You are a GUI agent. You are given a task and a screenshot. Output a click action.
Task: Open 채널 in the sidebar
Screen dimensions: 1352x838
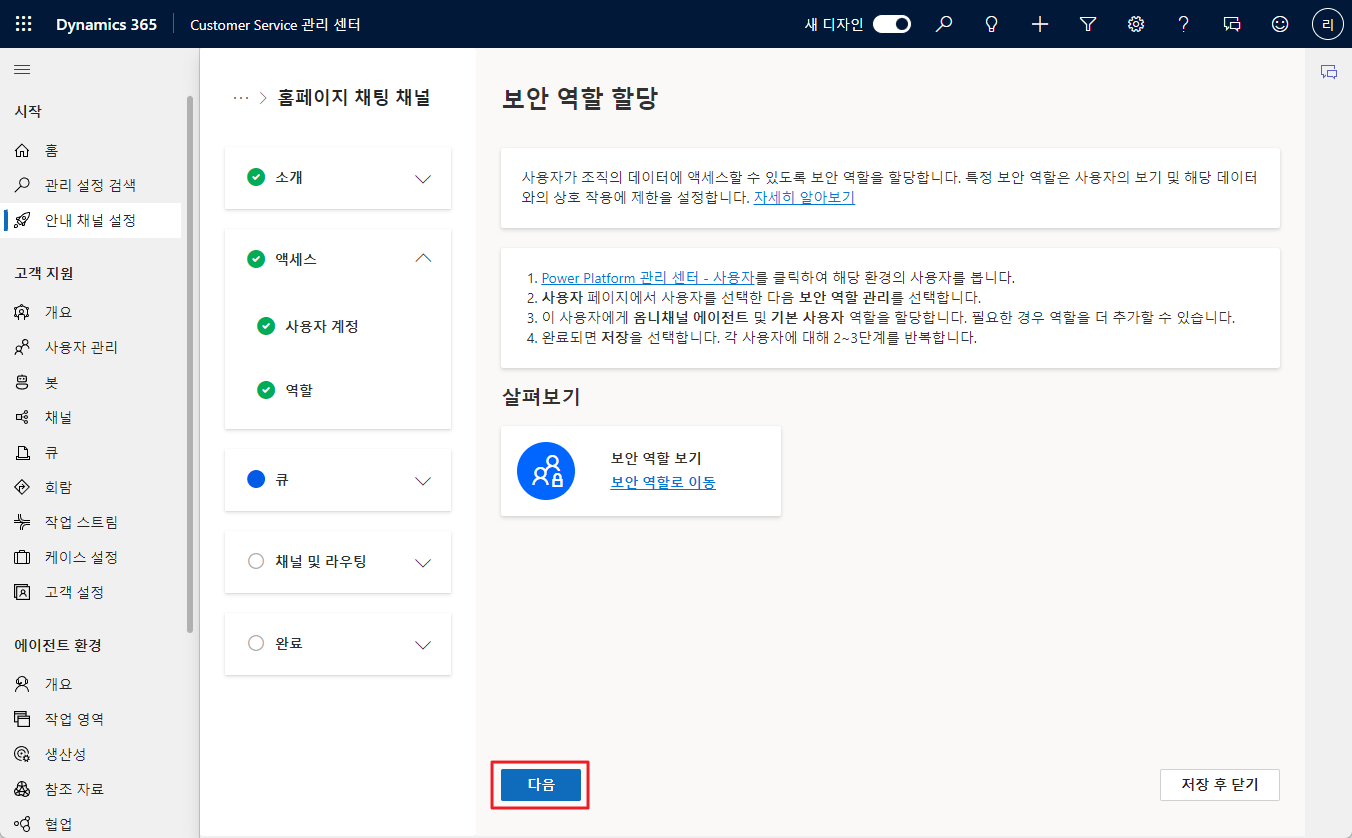coord(91,417)
